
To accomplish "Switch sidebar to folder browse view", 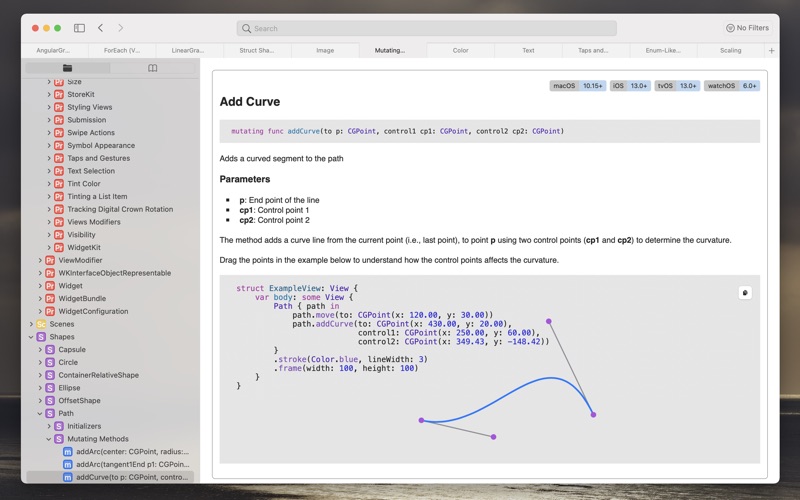I will 68,68.
